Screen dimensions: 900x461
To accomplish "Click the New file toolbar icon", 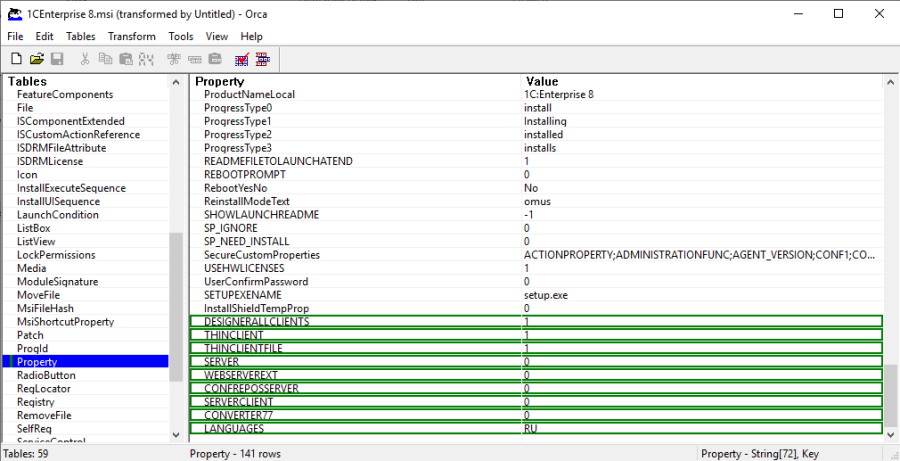I will click(x=17, y=59).
